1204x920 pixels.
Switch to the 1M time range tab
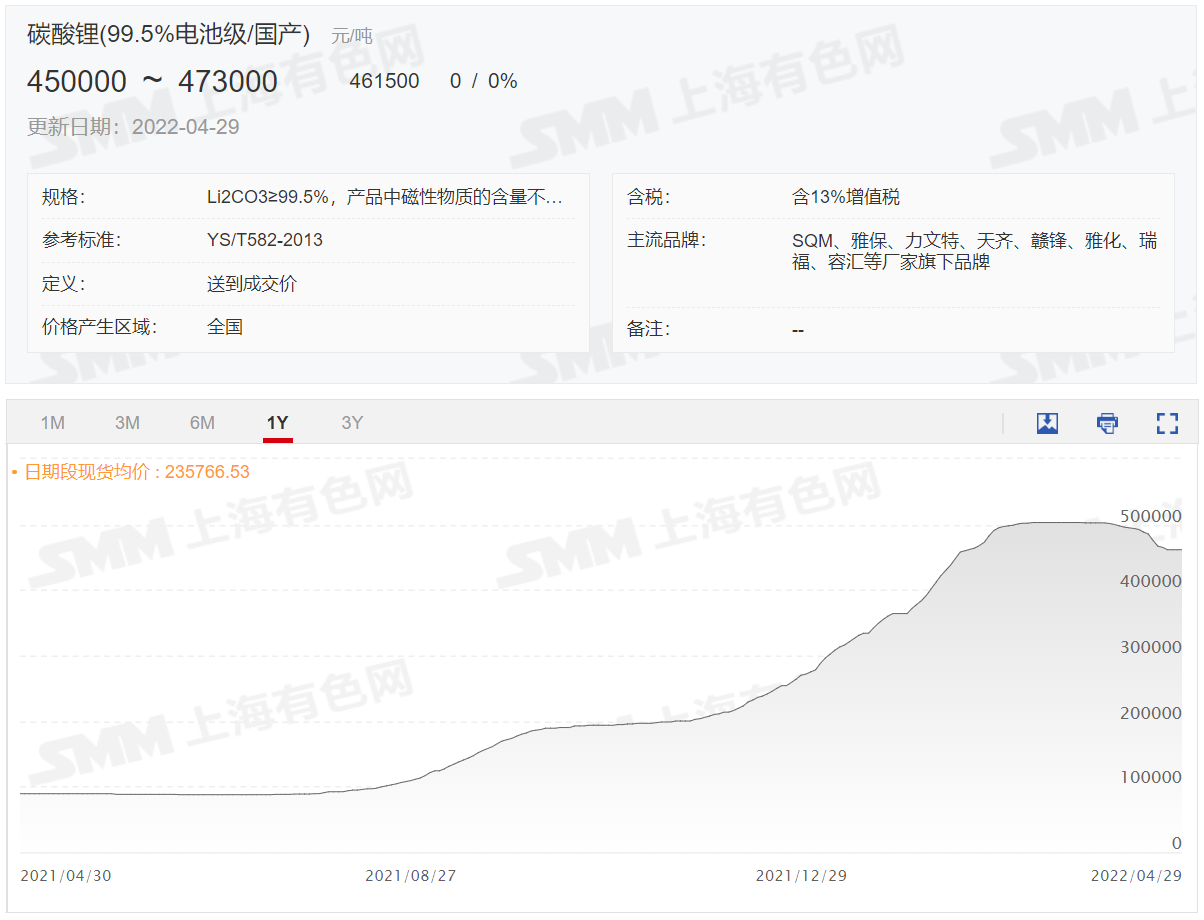53,423
